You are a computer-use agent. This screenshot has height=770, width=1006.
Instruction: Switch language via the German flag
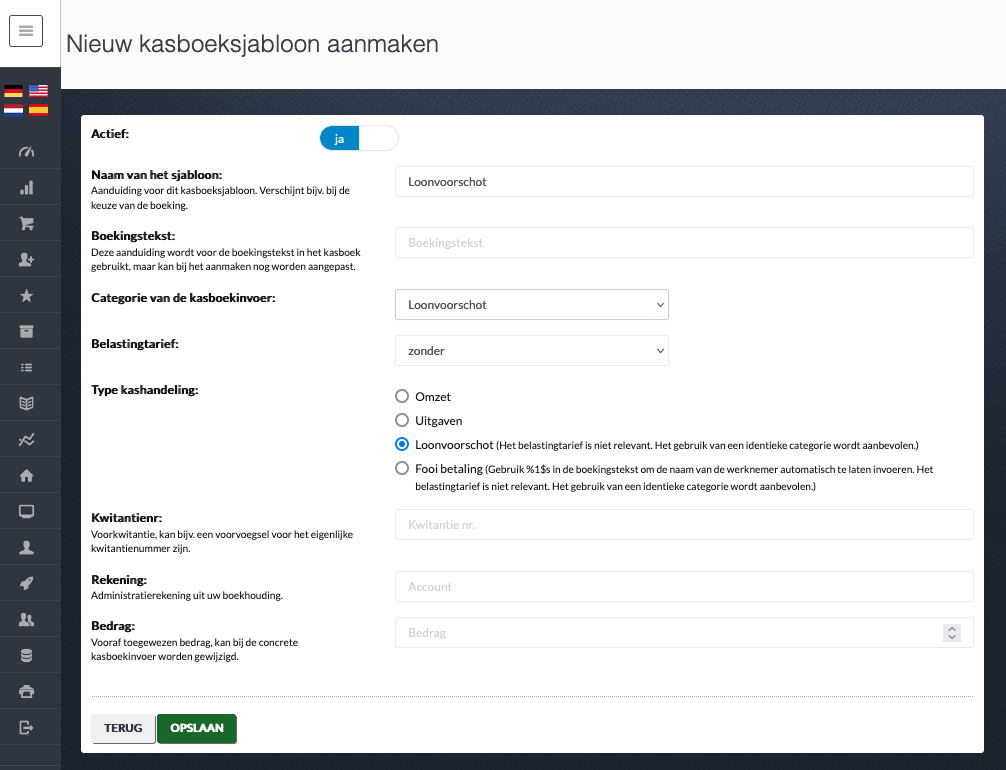coord(13,90)
